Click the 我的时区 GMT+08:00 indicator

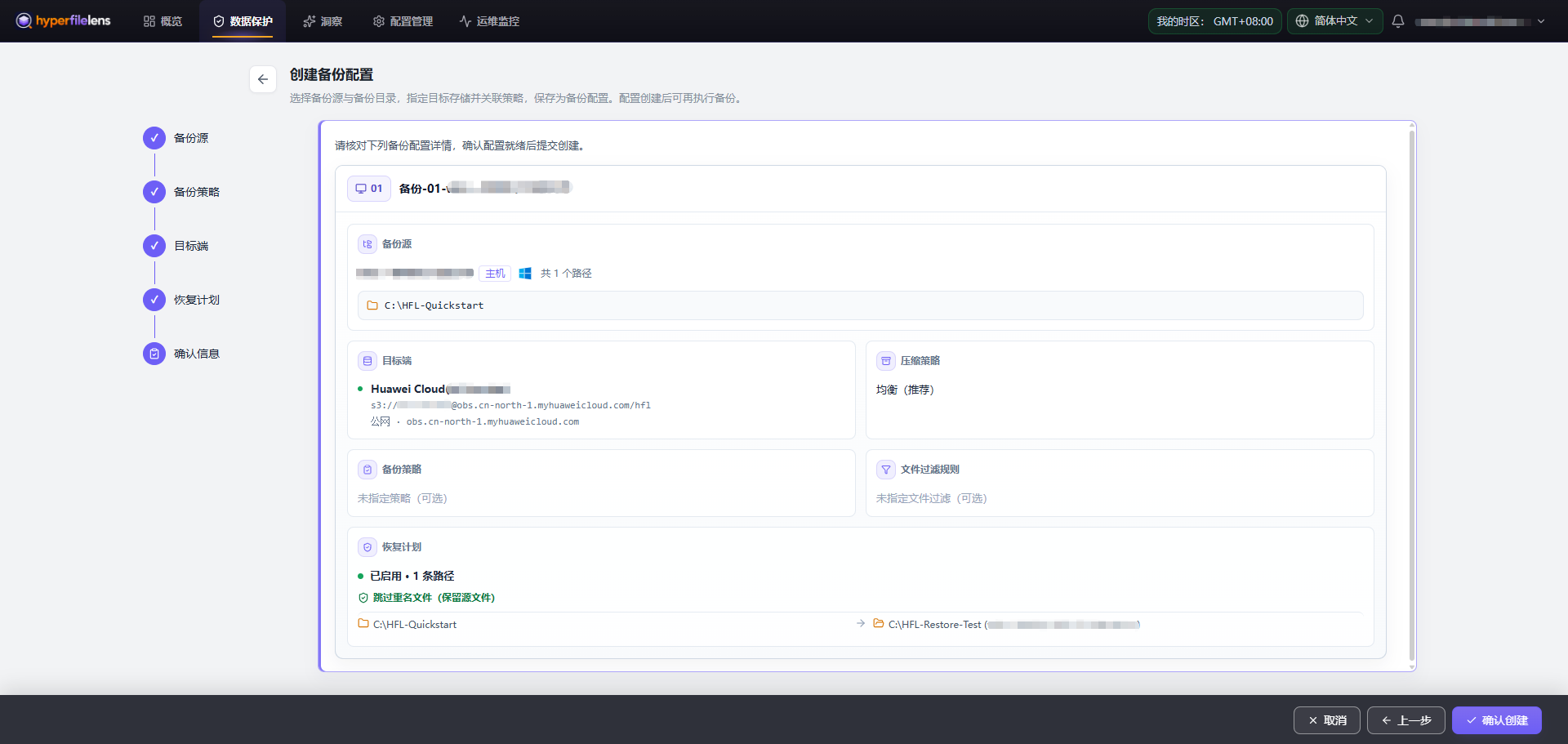click(1214, 21)
